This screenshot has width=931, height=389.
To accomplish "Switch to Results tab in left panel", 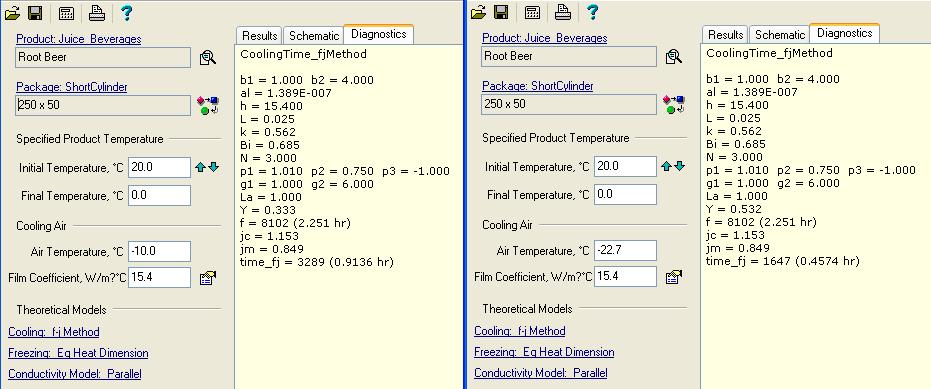I will pos(259,36).
